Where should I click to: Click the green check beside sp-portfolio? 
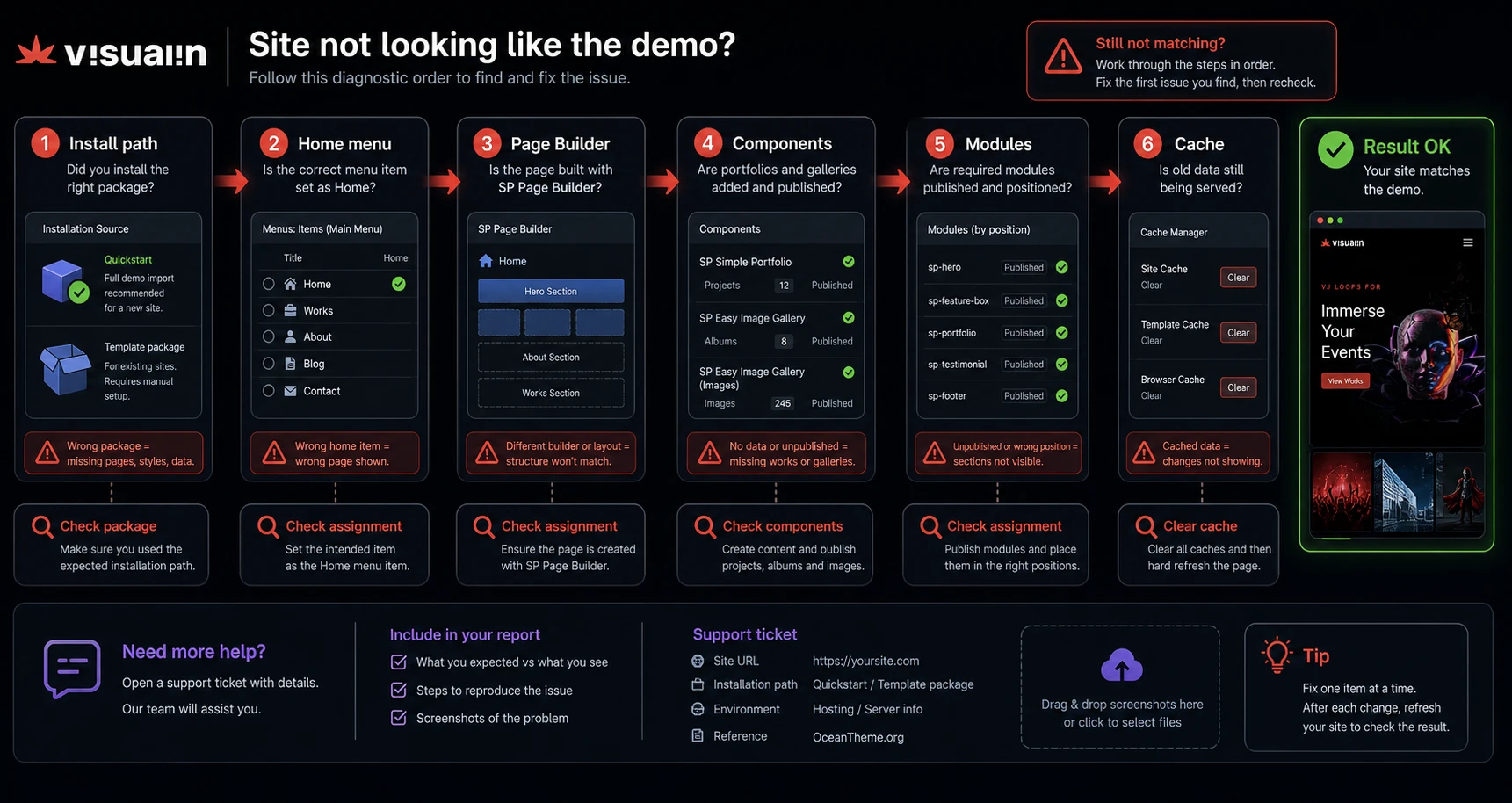point(1062,333)
